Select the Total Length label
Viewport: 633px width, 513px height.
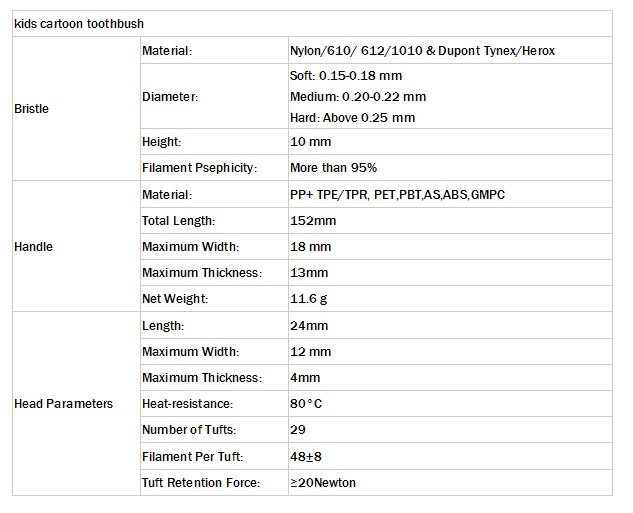click(178, 220)
